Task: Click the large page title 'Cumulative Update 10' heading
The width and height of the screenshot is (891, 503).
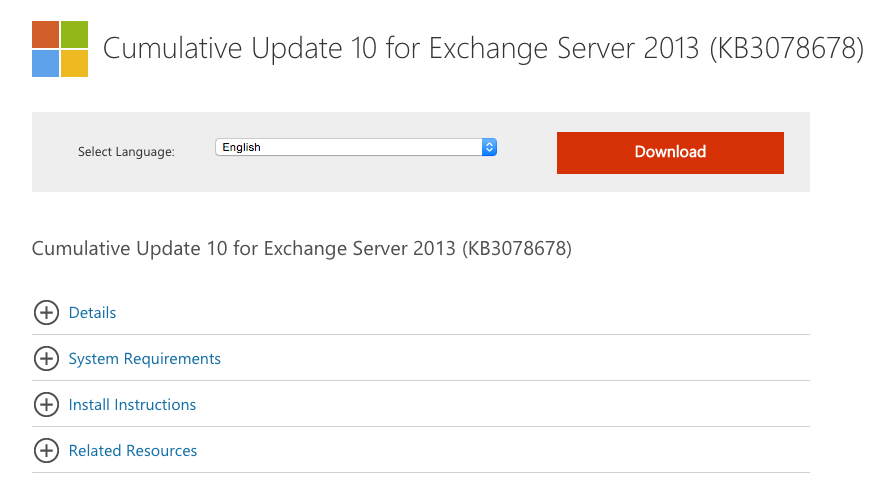Action: coord(483,48)
